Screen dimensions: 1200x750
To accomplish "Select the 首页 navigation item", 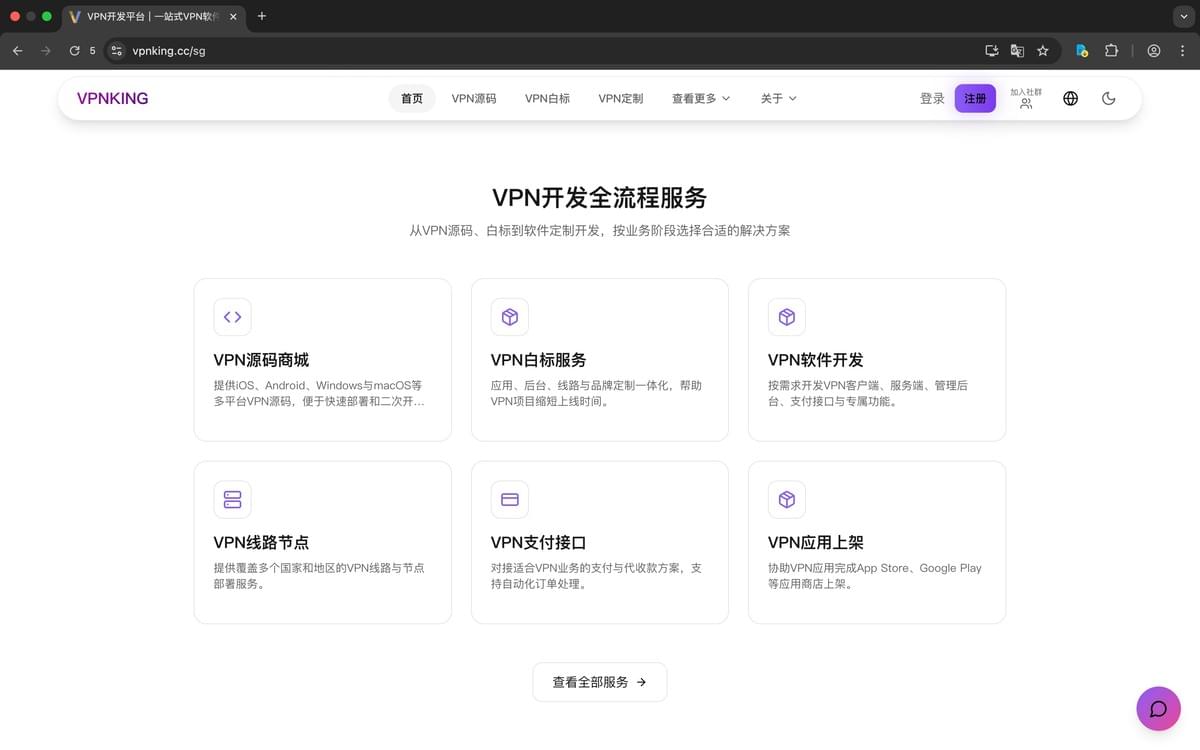I will point(412,98).
